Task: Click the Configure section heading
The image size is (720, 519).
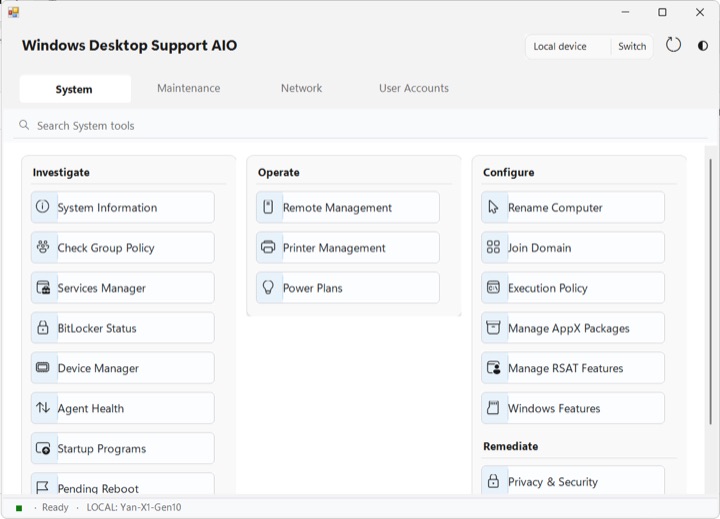Action: [x=509, y=172]
